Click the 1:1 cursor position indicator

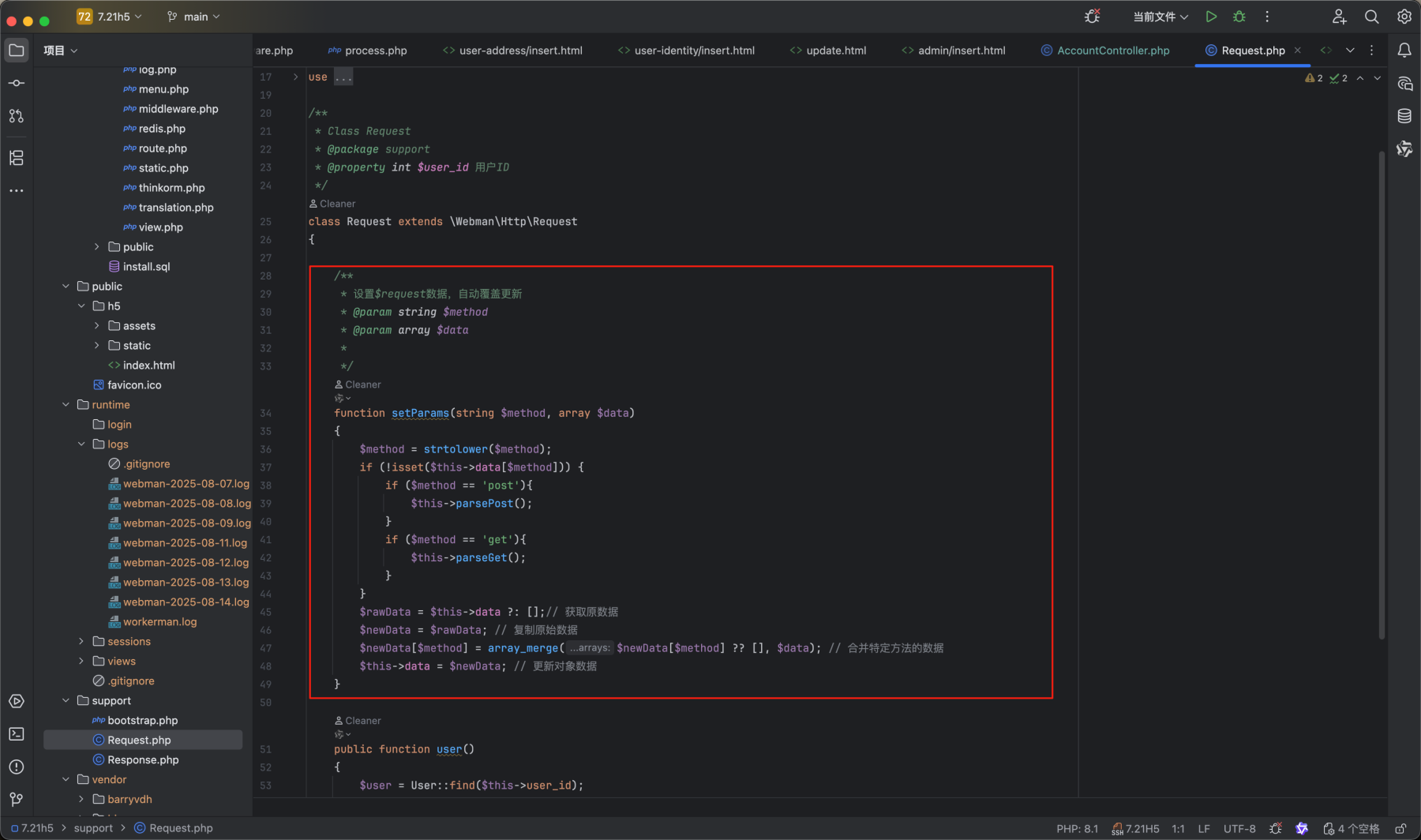click(1178, 828)
